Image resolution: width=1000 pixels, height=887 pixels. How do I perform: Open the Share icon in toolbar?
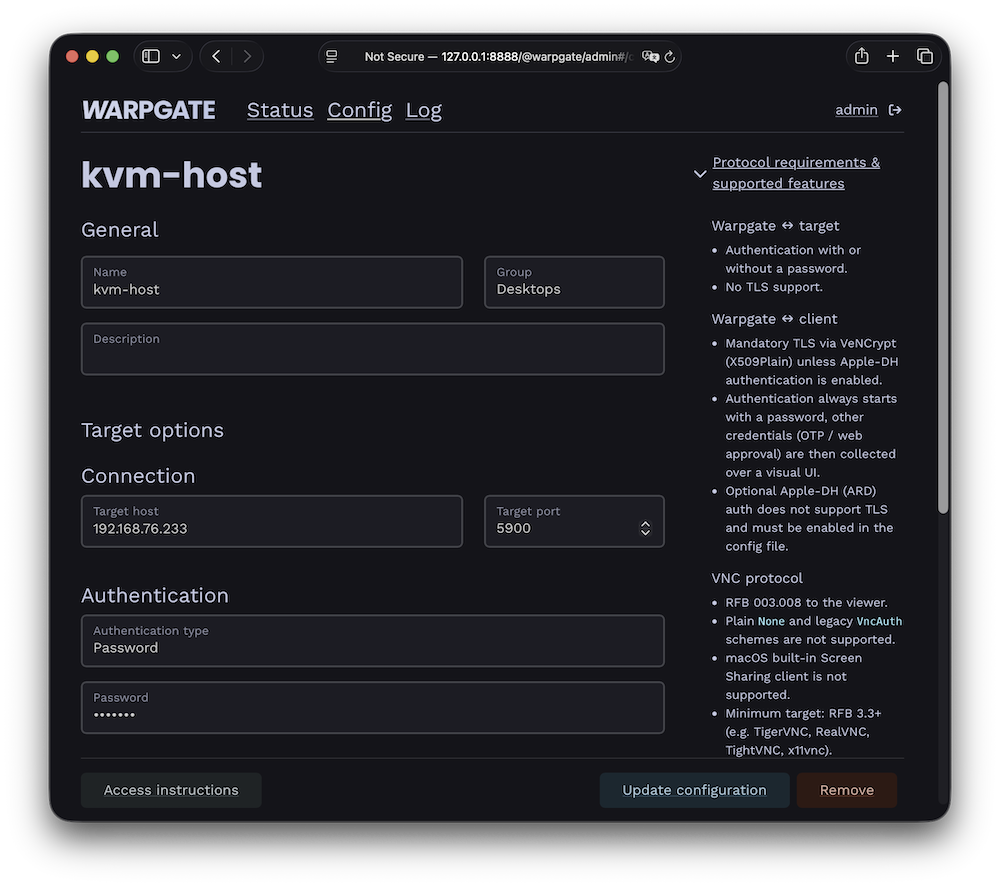862,55
